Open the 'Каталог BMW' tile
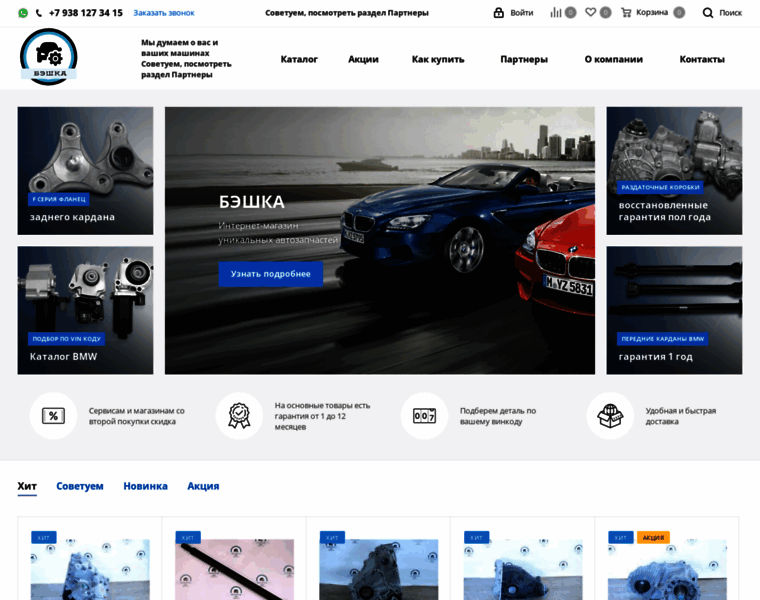 point(85,310)
